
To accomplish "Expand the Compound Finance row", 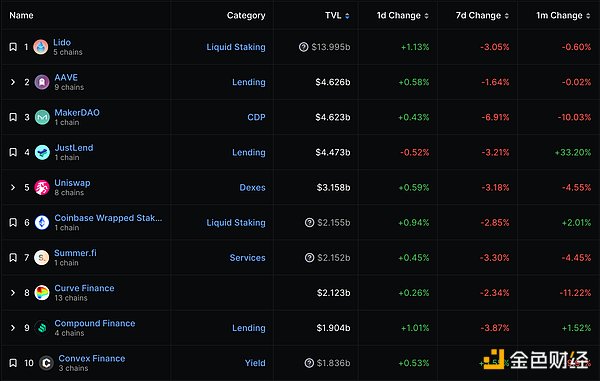I will tap(13, 328).
